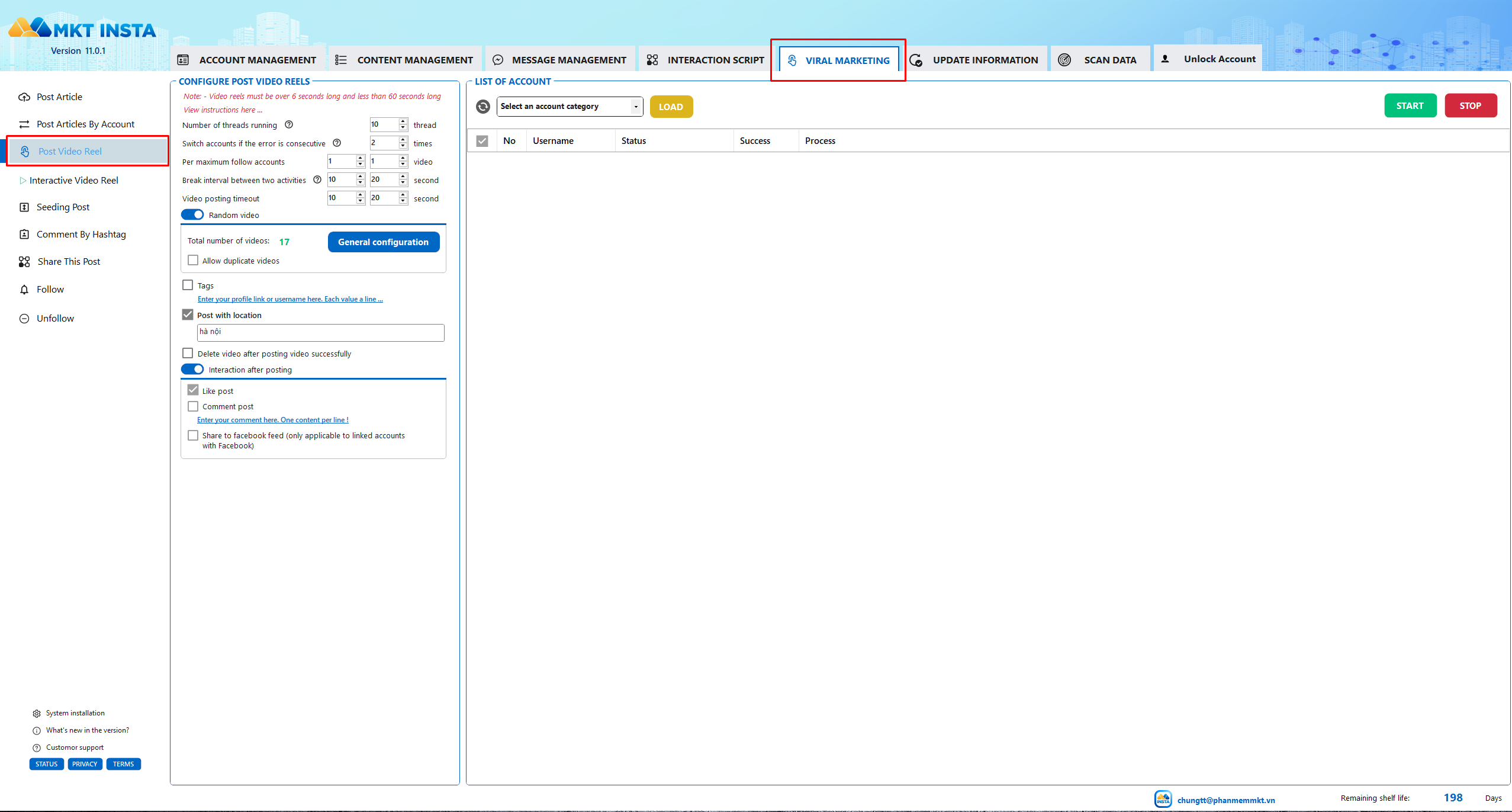The width and height of the screenshot is (1512, 812).
Task: Click the Message Management chat icon
Action: (x=498, y=60)
